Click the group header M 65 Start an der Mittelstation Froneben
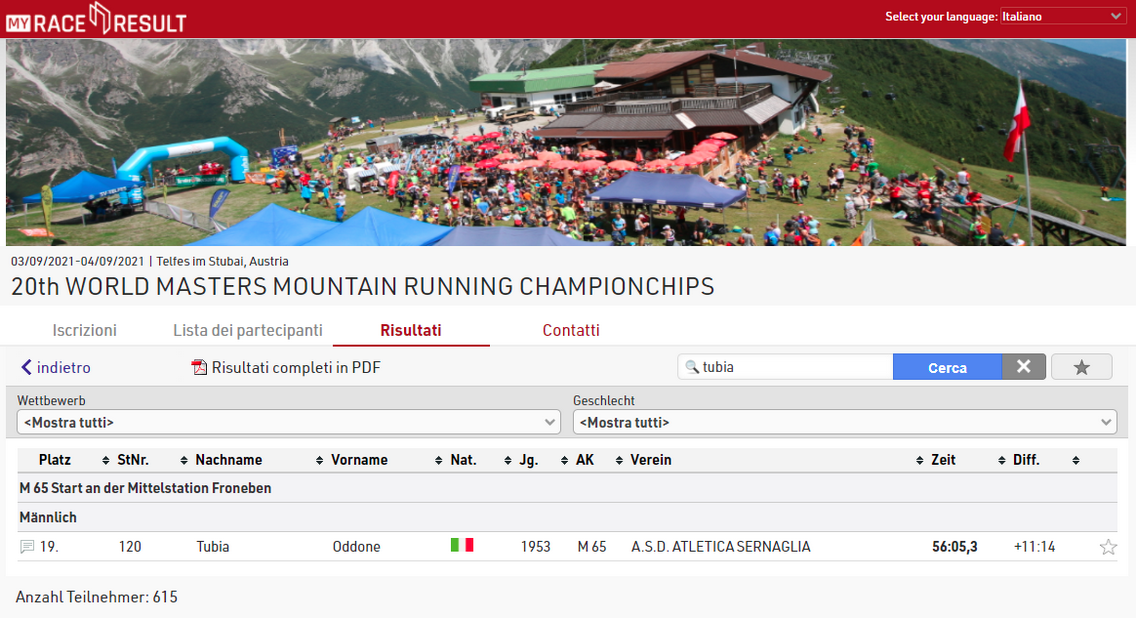This screenshot has width=1136, height=618. 145,488
